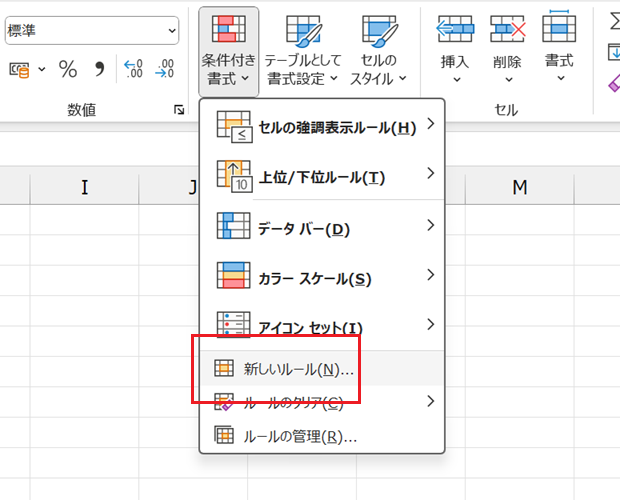Select the column M header

pos(519,187)
